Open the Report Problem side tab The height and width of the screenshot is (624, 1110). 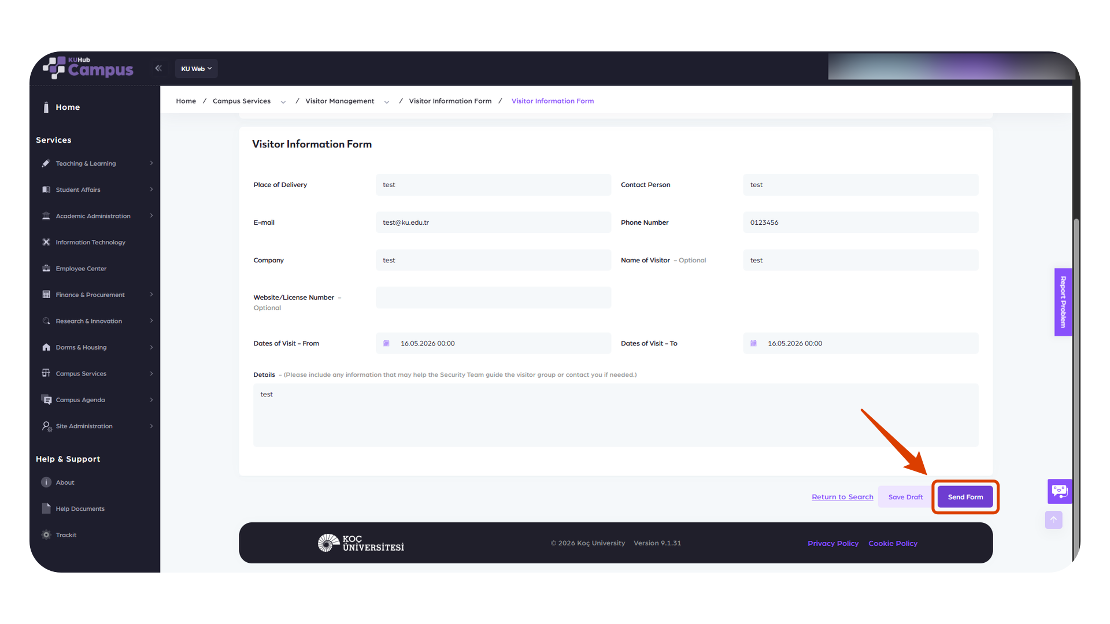coord(1063,302)
